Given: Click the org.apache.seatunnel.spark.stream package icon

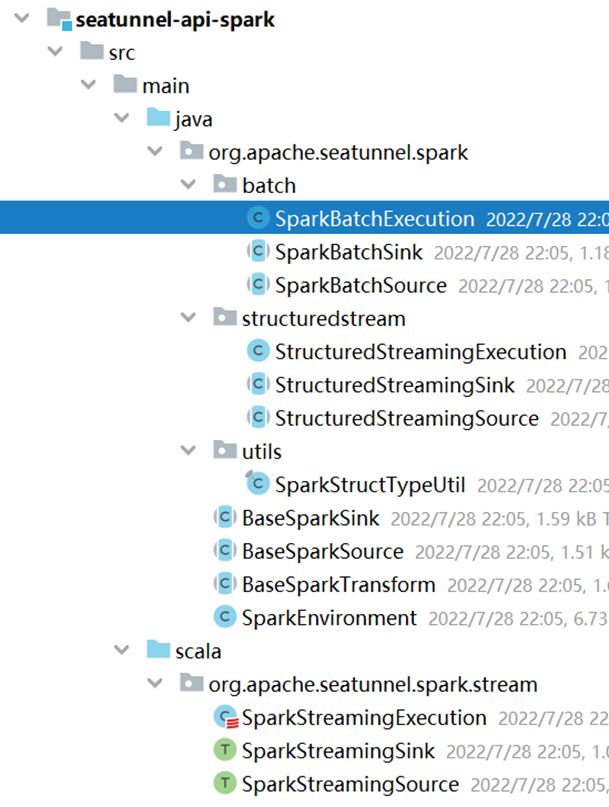Looking at the screenshot, I should point(191,683).
